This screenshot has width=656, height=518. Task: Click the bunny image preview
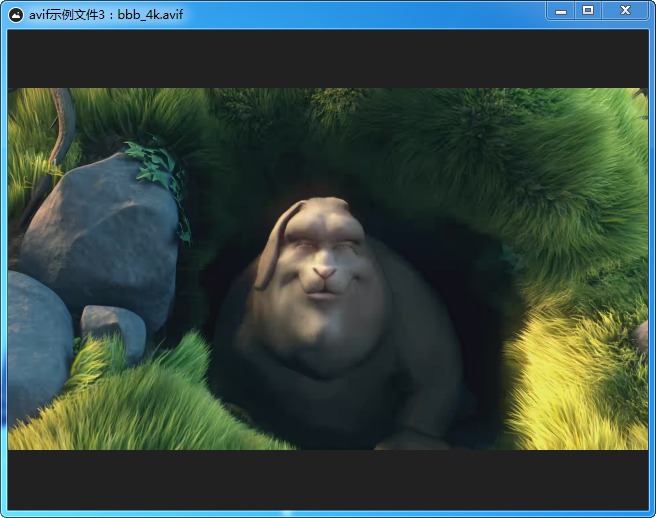coord(328,269)
